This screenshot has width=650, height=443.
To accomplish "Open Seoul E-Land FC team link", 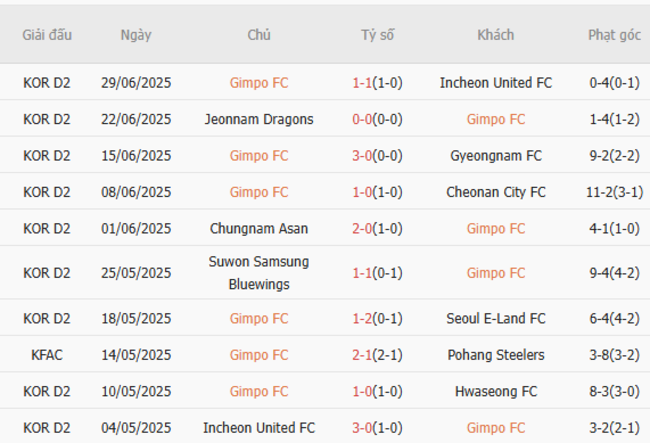I will 496,318.
